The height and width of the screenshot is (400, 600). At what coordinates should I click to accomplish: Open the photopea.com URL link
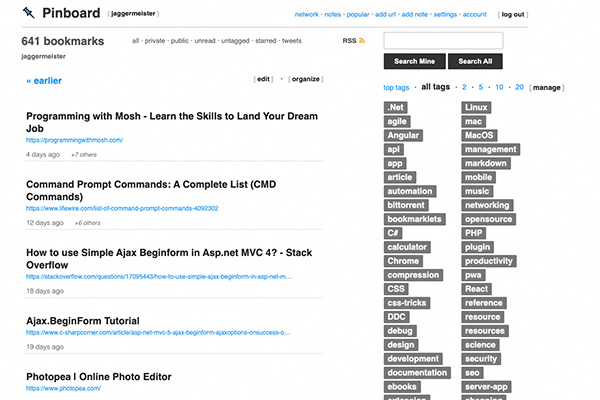64,388
